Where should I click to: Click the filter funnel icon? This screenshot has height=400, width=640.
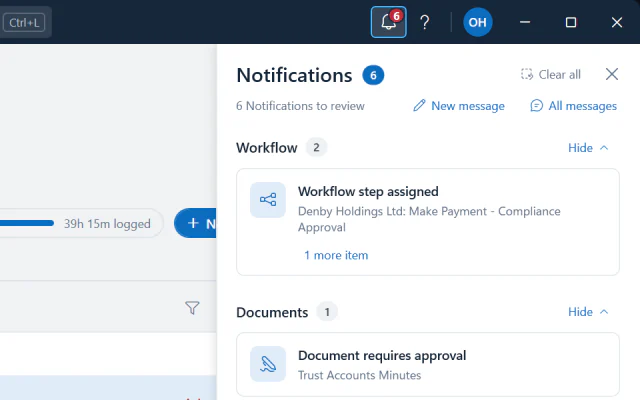click(192, 308)
